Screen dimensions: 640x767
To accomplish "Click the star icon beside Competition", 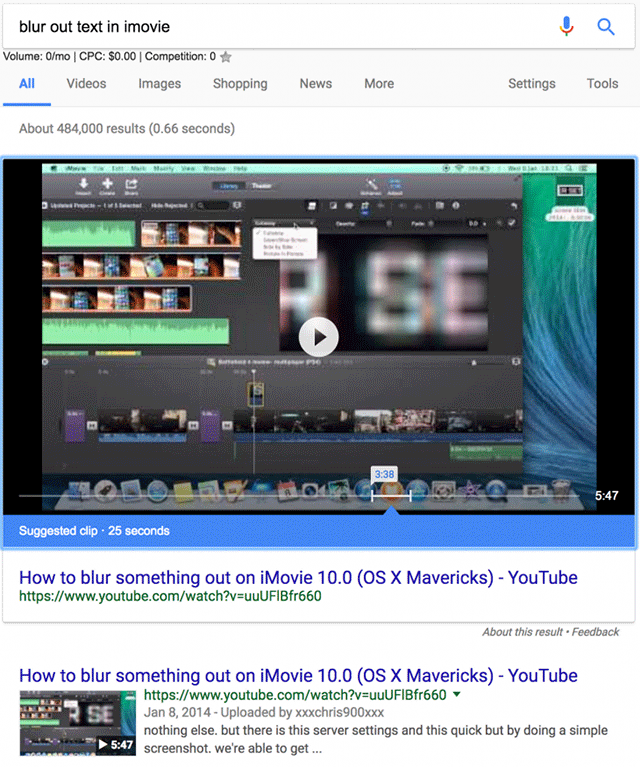I will [x=226, y=57].
